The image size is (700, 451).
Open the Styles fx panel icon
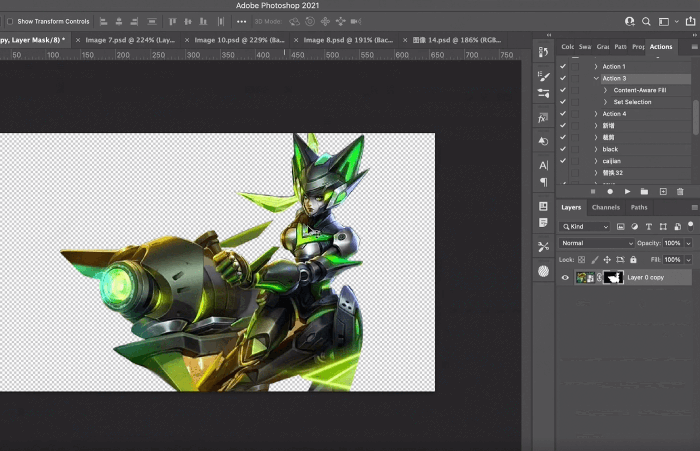pyautogui.click(x=543, y=118)
